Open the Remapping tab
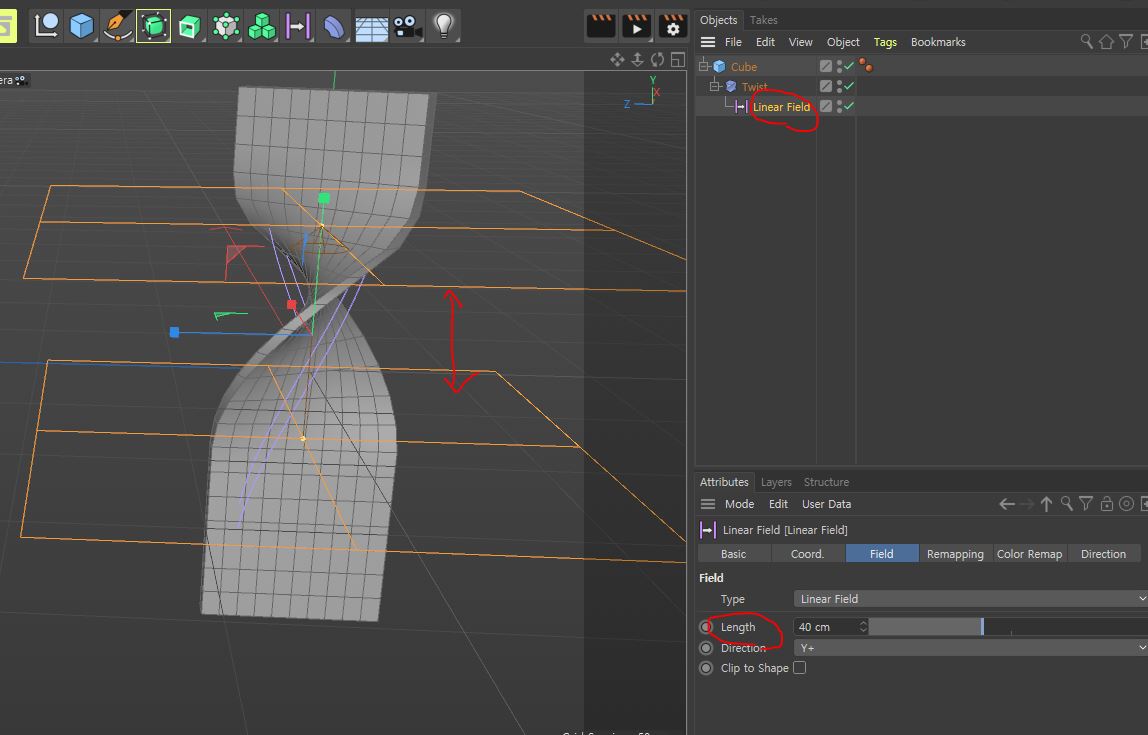The width and height of the screenshot is (1148, 735). [x=955, y=553]
